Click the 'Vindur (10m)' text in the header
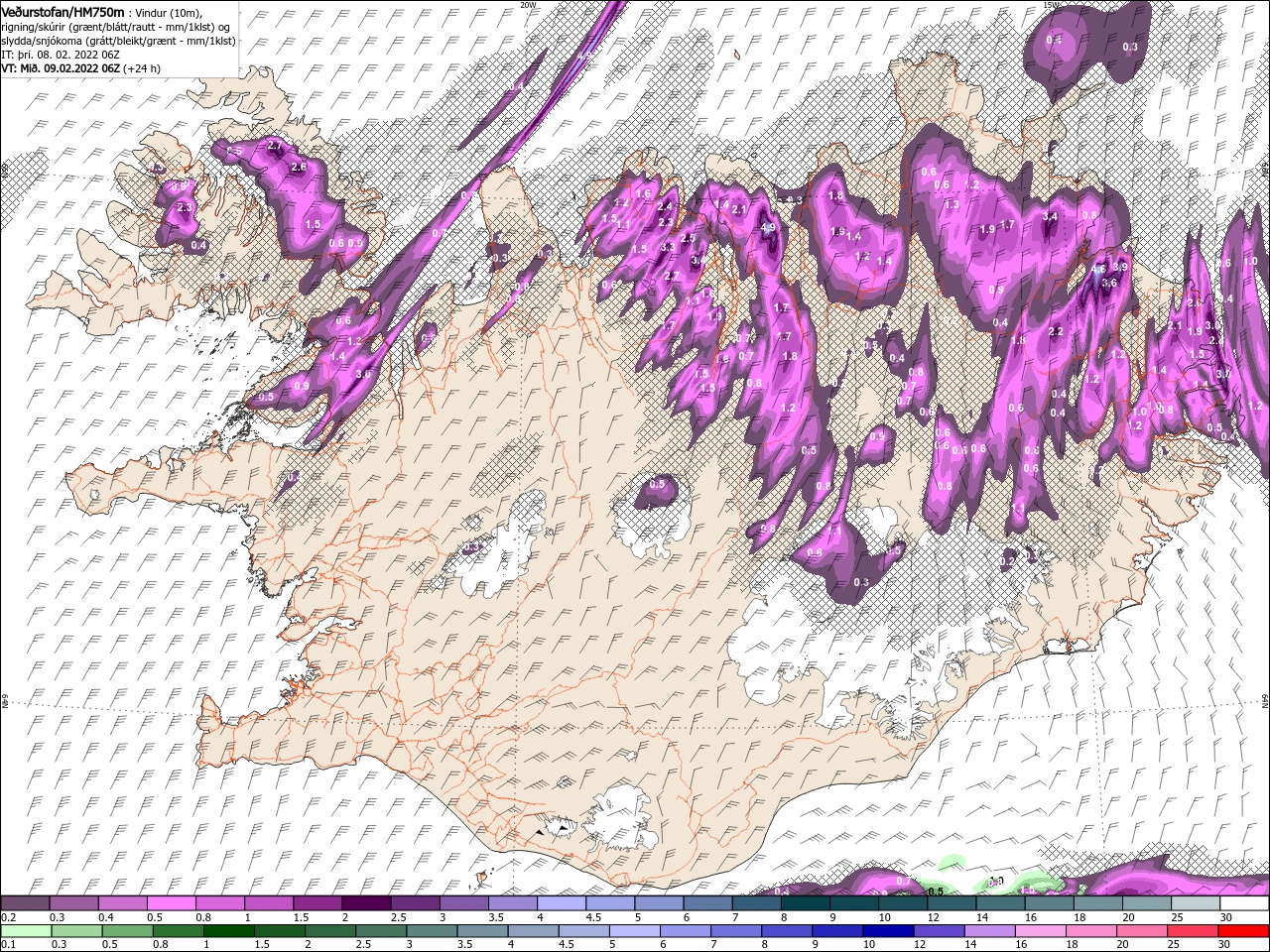 pyautogui.click(x=167, y=12)
